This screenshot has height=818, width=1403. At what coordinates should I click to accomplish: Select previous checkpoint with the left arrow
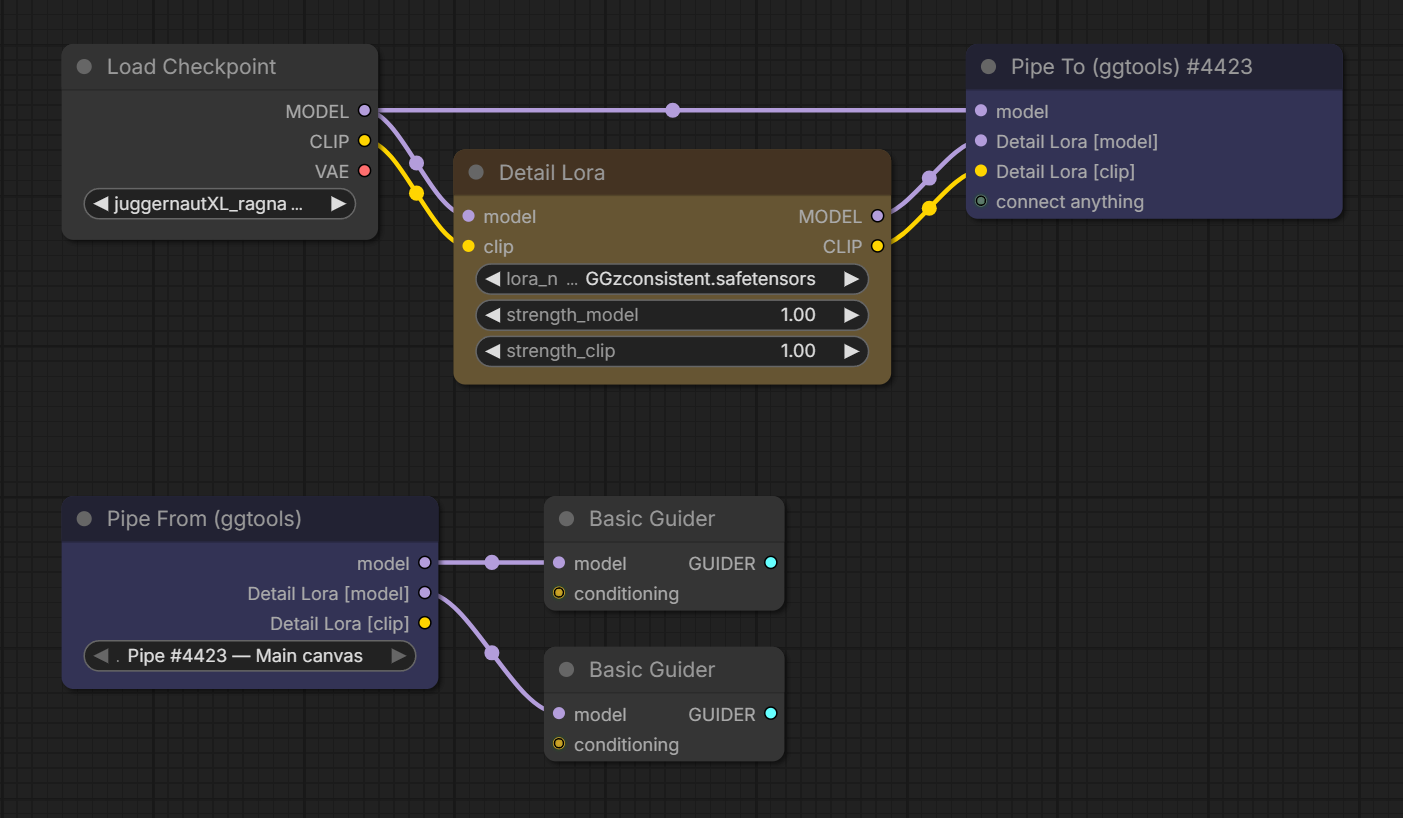(x=101, y=204)
